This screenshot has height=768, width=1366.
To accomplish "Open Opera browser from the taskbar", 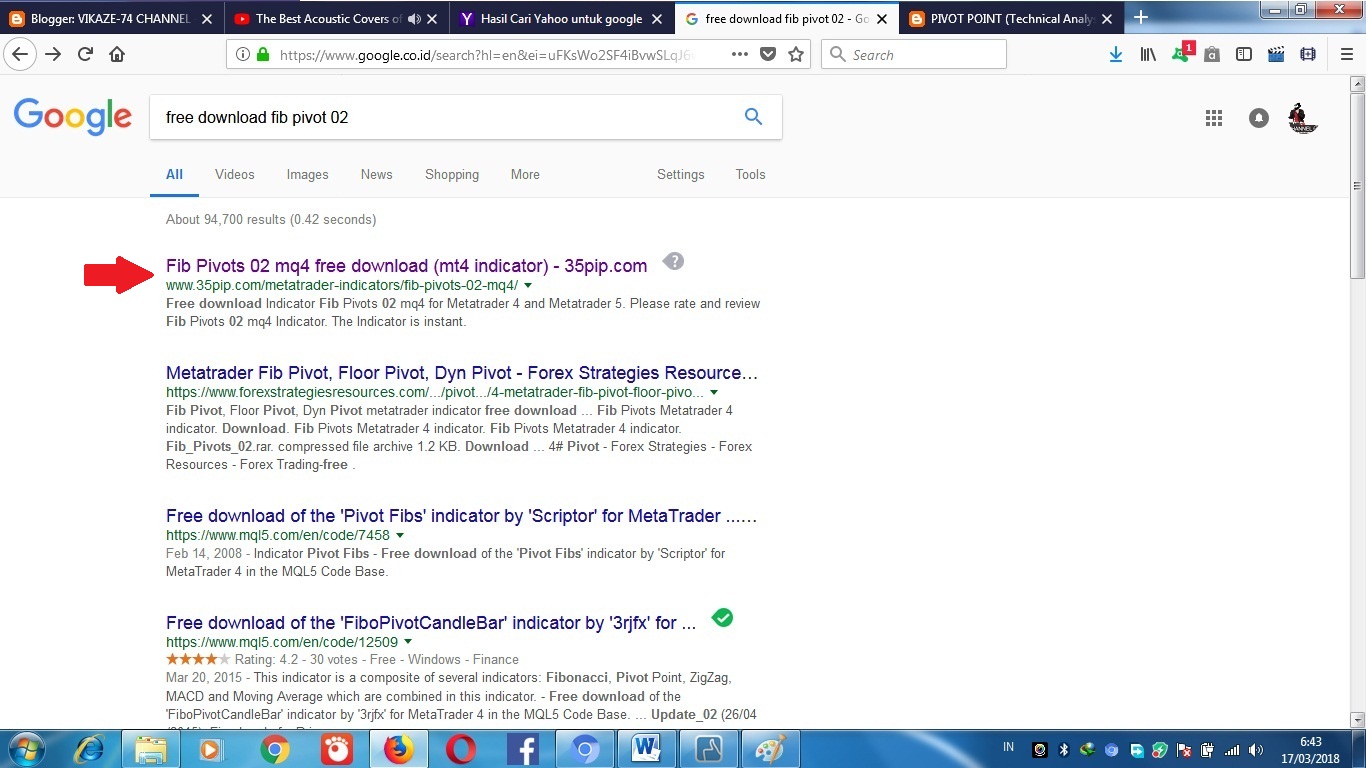I will (x=461, y=749).
